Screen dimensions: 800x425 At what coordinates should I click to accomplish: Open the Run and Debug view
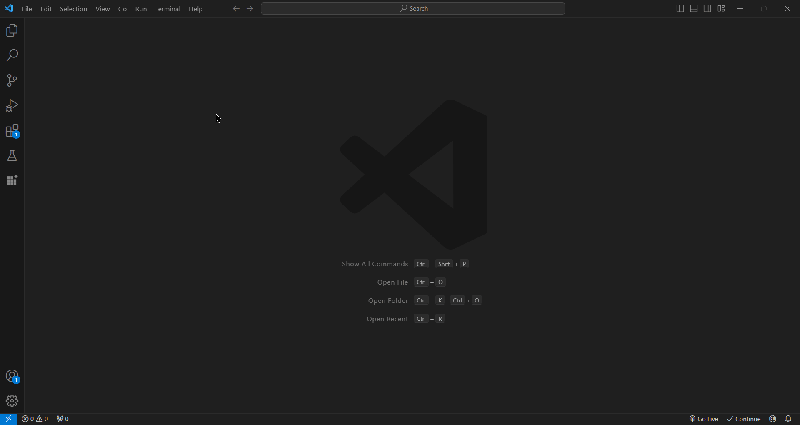[x=12, y=105]
